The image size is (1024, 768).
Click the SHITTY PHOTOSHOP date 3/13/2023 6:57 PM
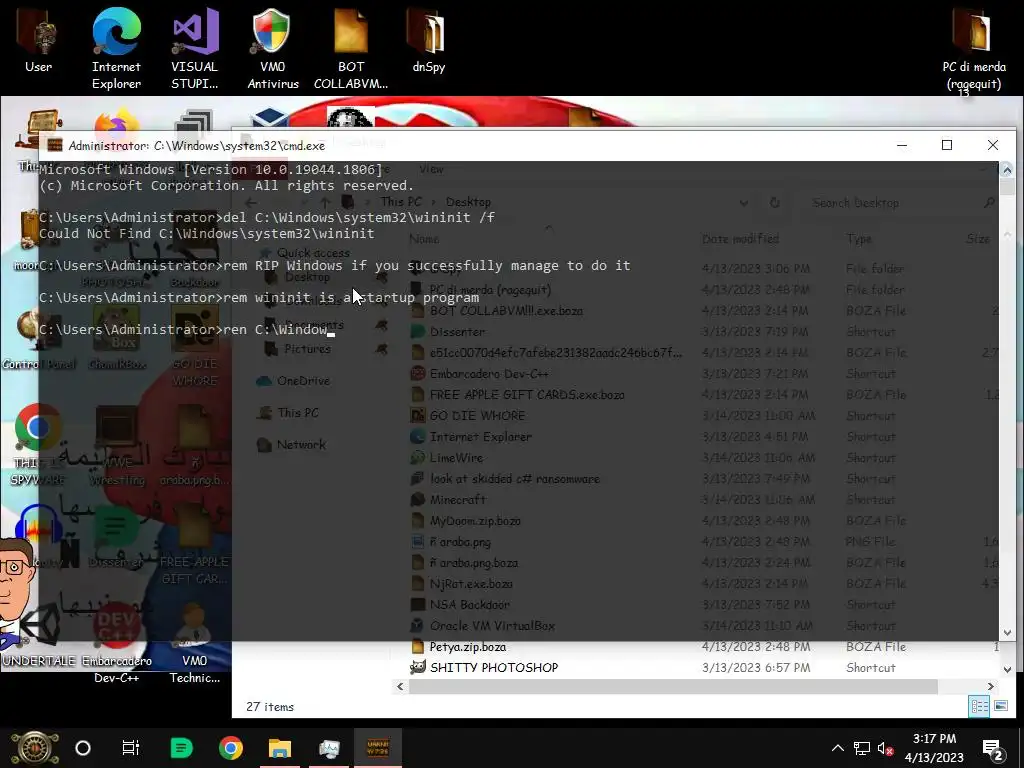tap(756, 668)
